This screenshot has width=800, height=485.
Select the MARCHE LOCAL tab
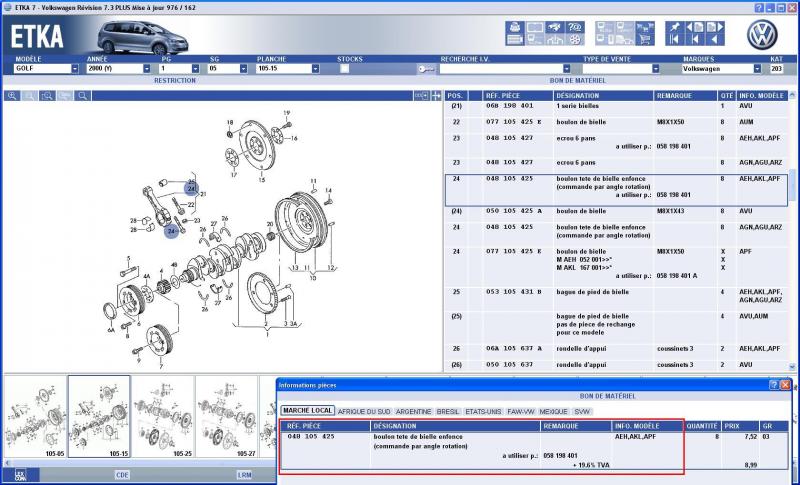pyautogui.click(x=307, y=411)
